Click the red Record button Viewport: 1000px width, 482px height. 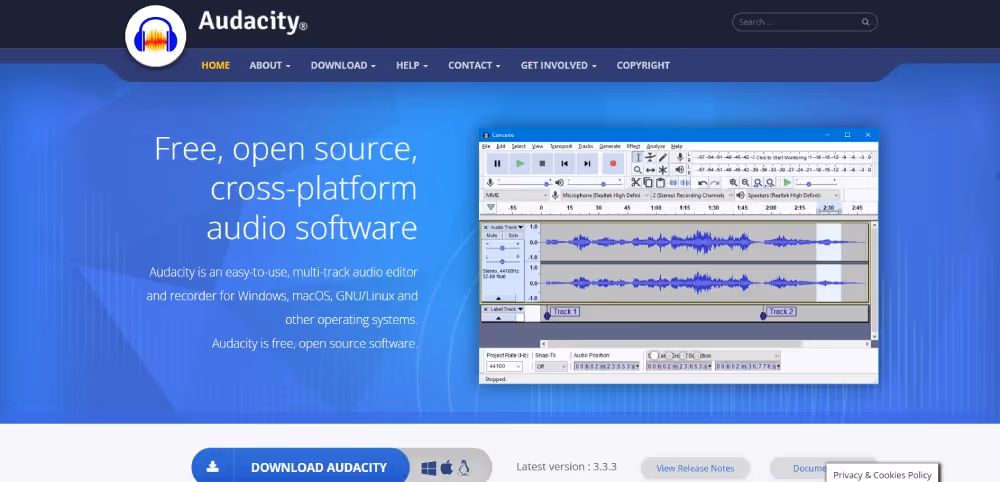613,163
